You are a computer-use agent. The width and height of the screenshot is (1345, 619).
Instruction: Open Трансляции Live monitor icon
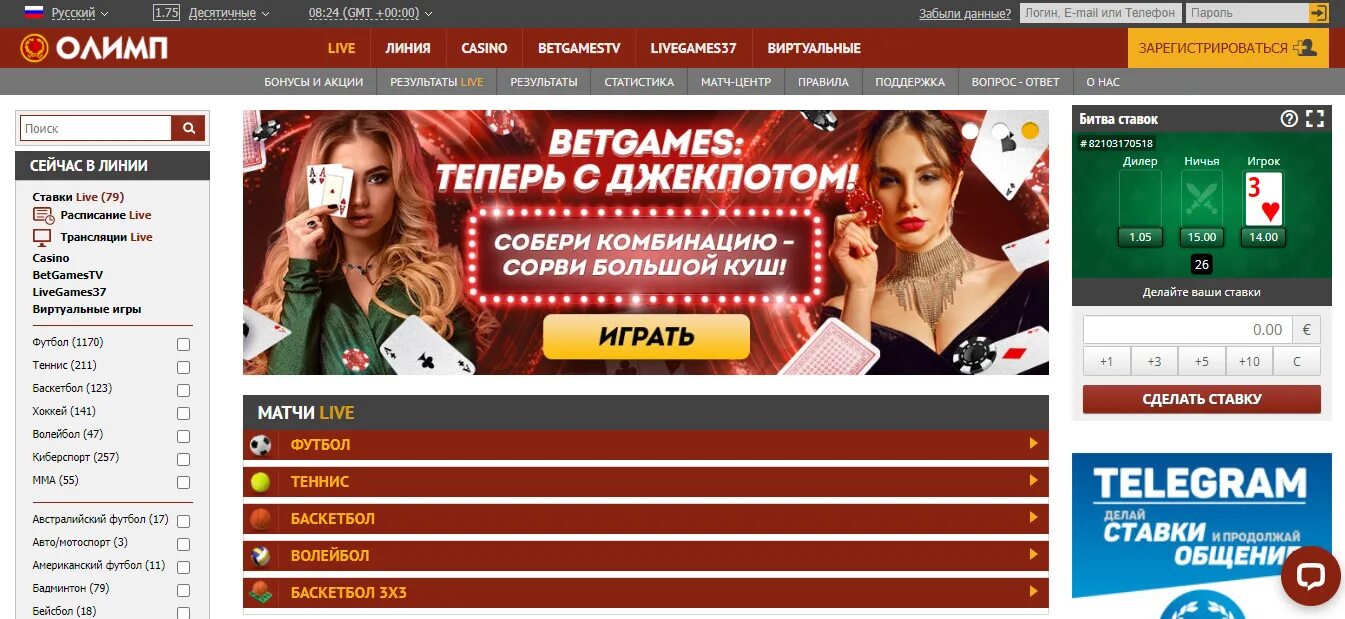42,237
